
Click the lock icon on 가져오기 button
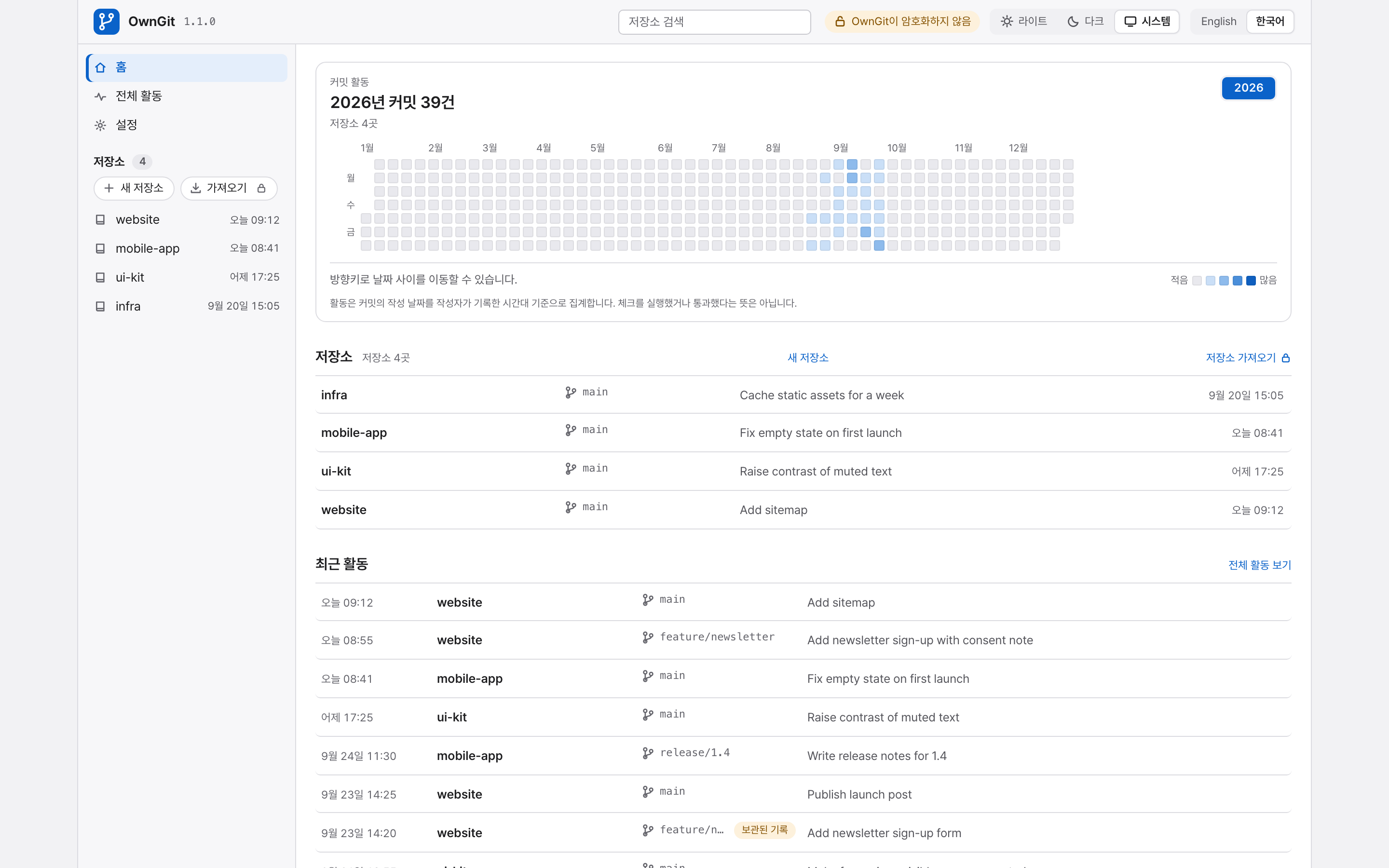[262, 188]
